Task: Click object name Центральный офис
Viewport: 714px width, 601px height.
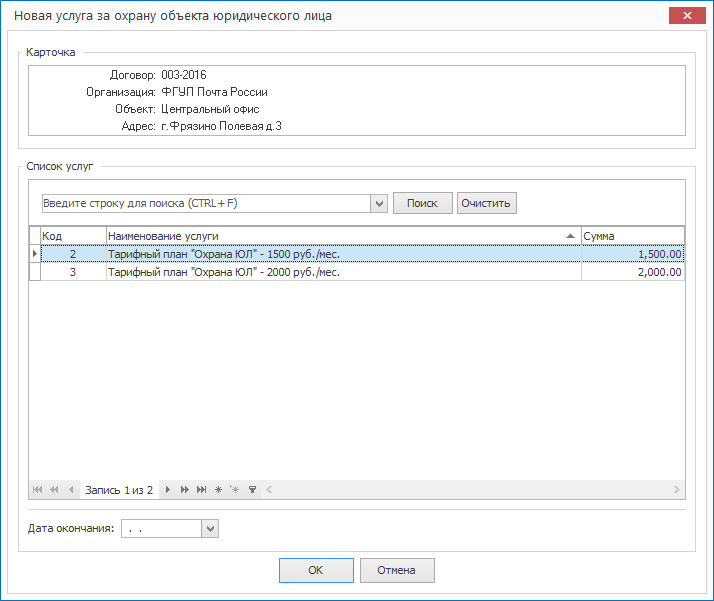Action: [210, 109]
